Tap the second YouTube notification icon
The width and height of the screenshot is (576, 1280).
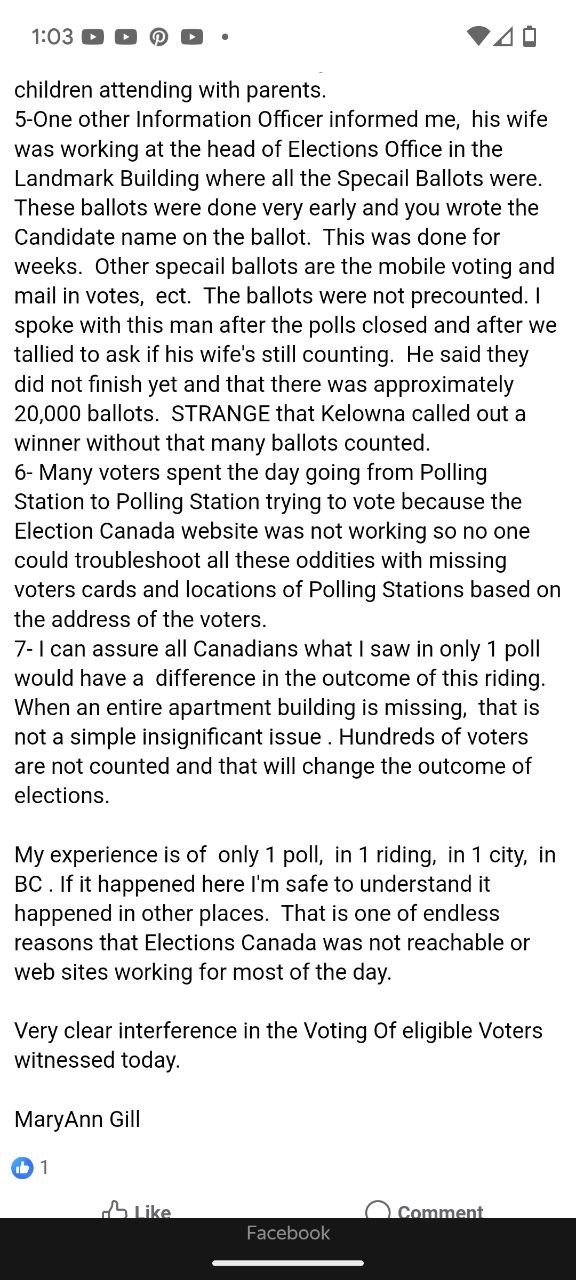coord(126,37)
